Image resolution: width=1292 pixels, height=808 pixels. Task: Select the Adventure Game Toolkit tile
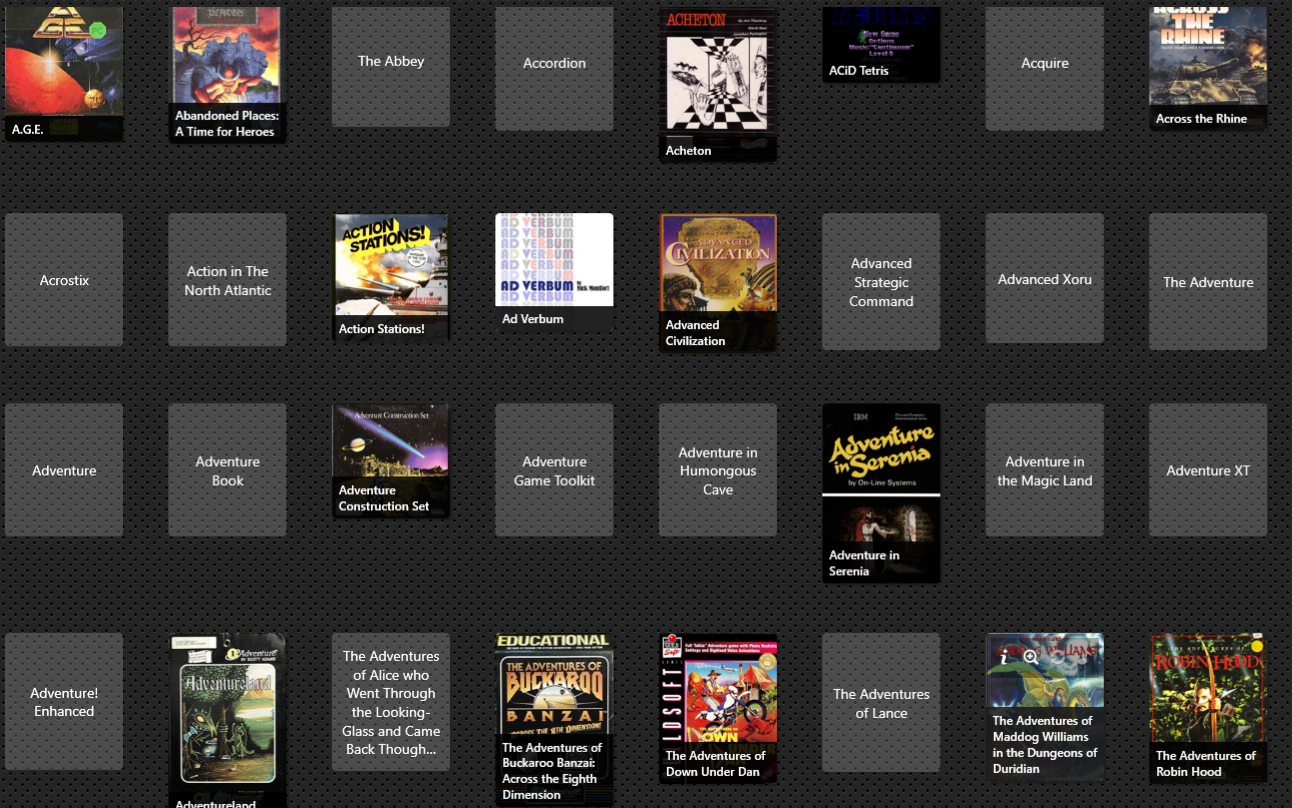click(554, 470)
